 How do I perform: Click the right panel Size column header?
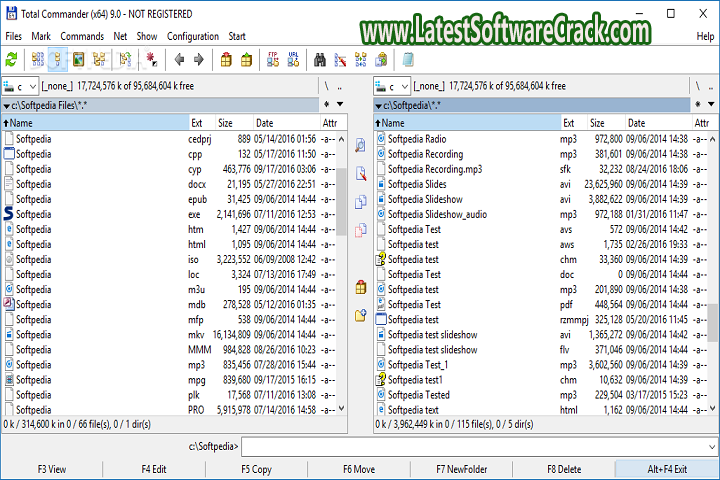598,123
